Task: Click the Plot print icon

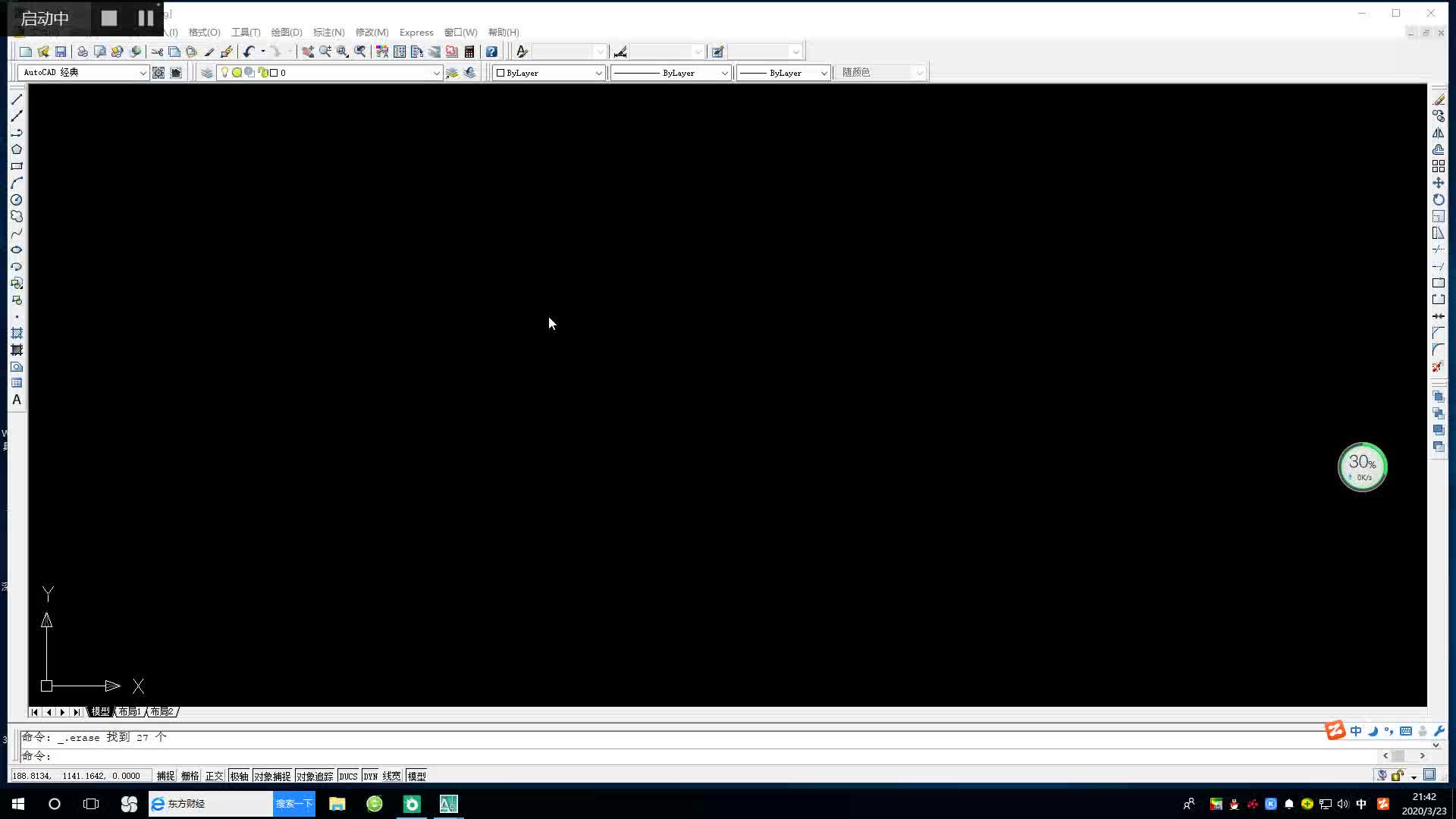Action: click(82, 52)
